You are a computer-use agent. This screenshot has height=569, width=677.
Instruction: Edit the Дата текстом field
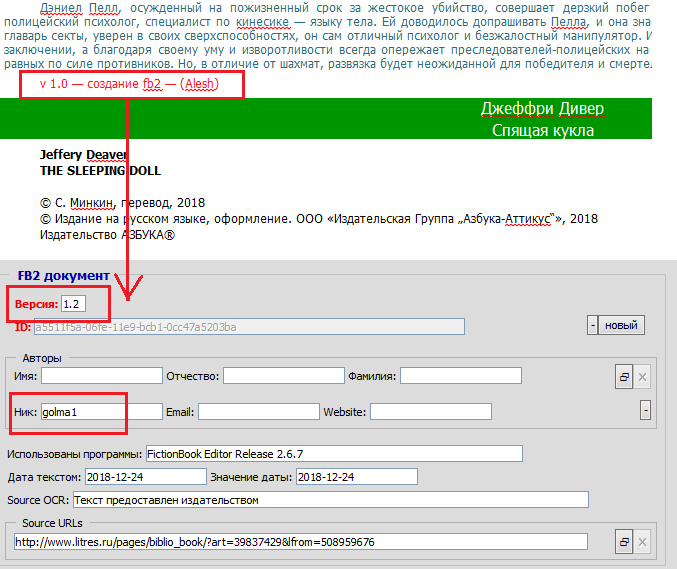coord(146,477)
